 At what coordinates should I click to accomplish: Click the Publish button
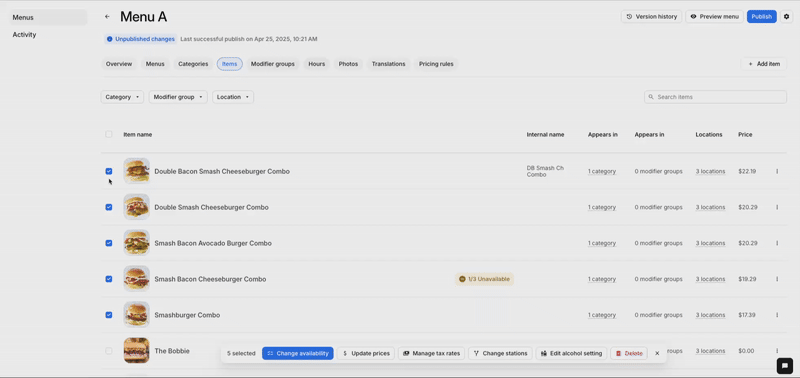point(762,17)
